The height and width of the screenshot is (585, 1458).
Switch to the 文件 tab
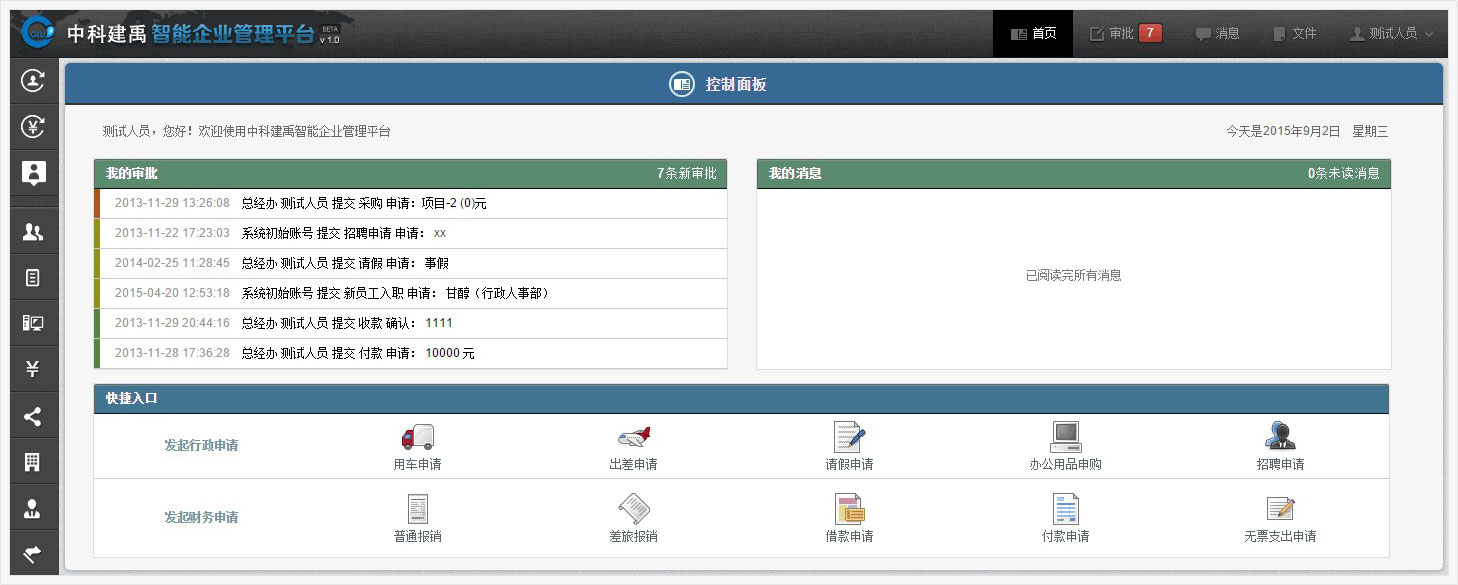[x=1295, y=33]
